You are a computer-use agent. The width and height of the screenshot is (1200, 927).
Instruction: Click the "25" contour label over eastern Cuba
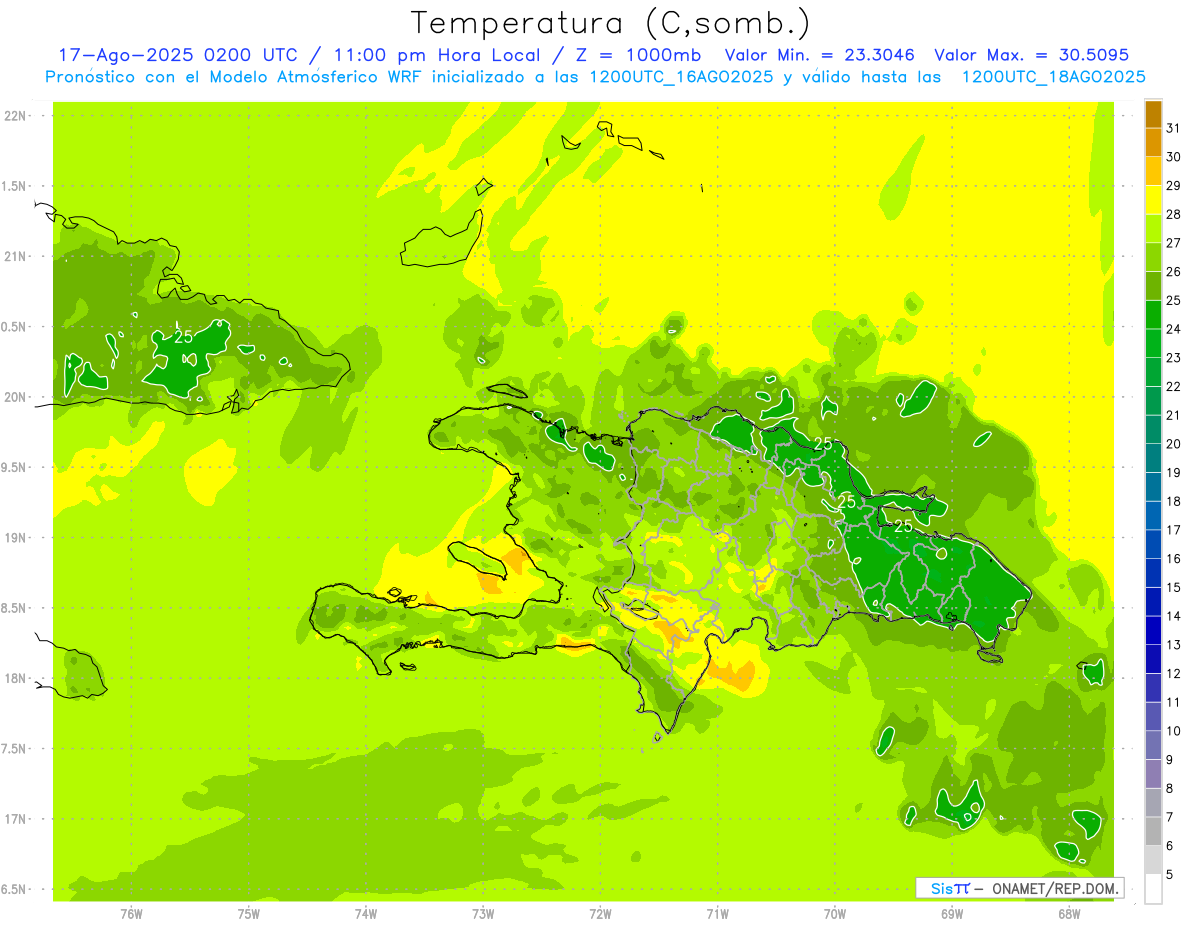click(x=183, y=337)
